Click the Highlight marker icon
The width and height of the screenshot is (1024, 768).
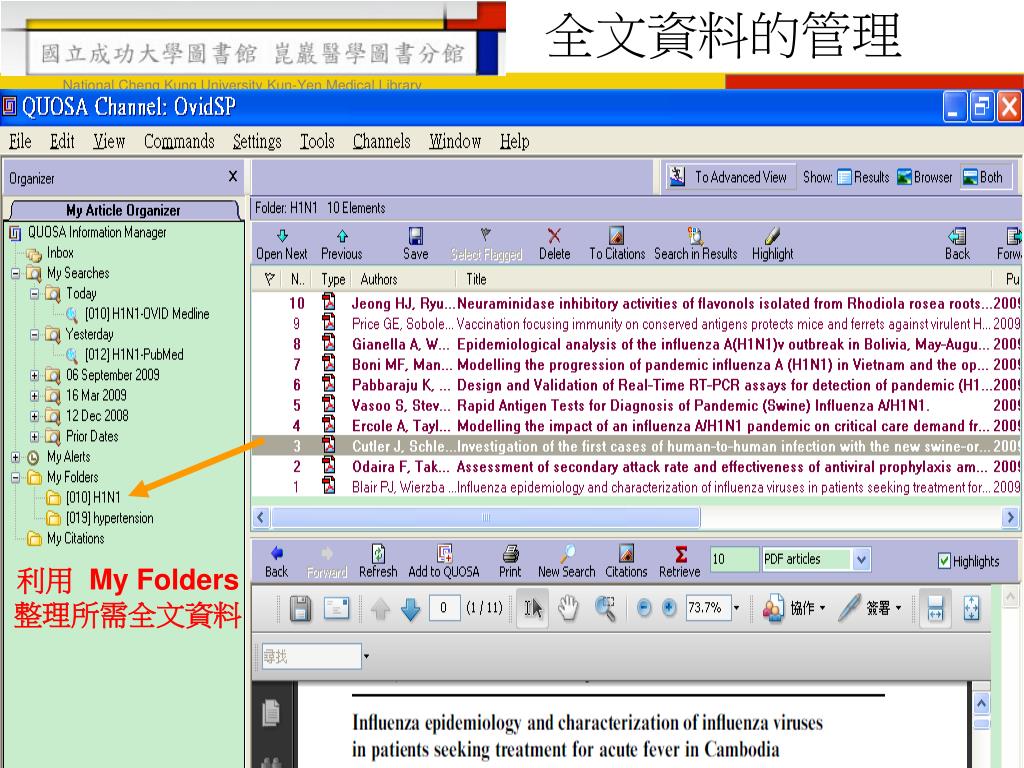tap(772, 235)
